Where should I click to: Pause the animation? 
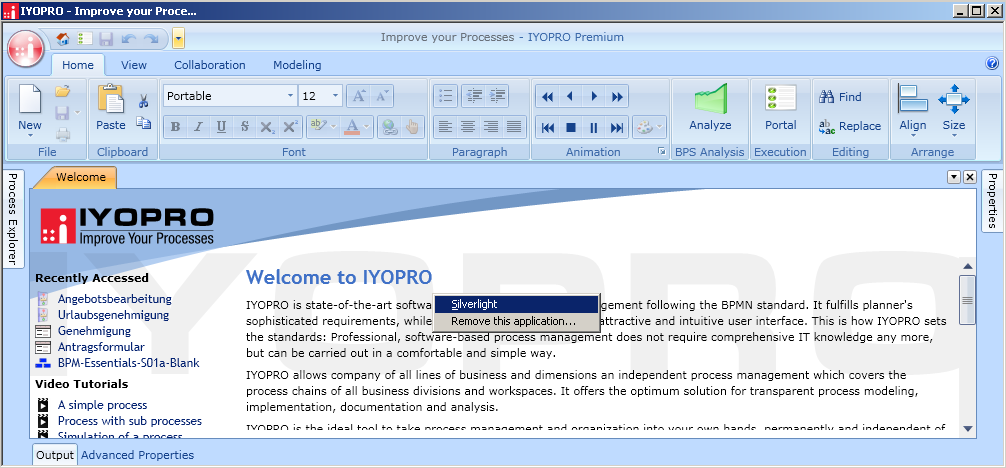point(593,128)
